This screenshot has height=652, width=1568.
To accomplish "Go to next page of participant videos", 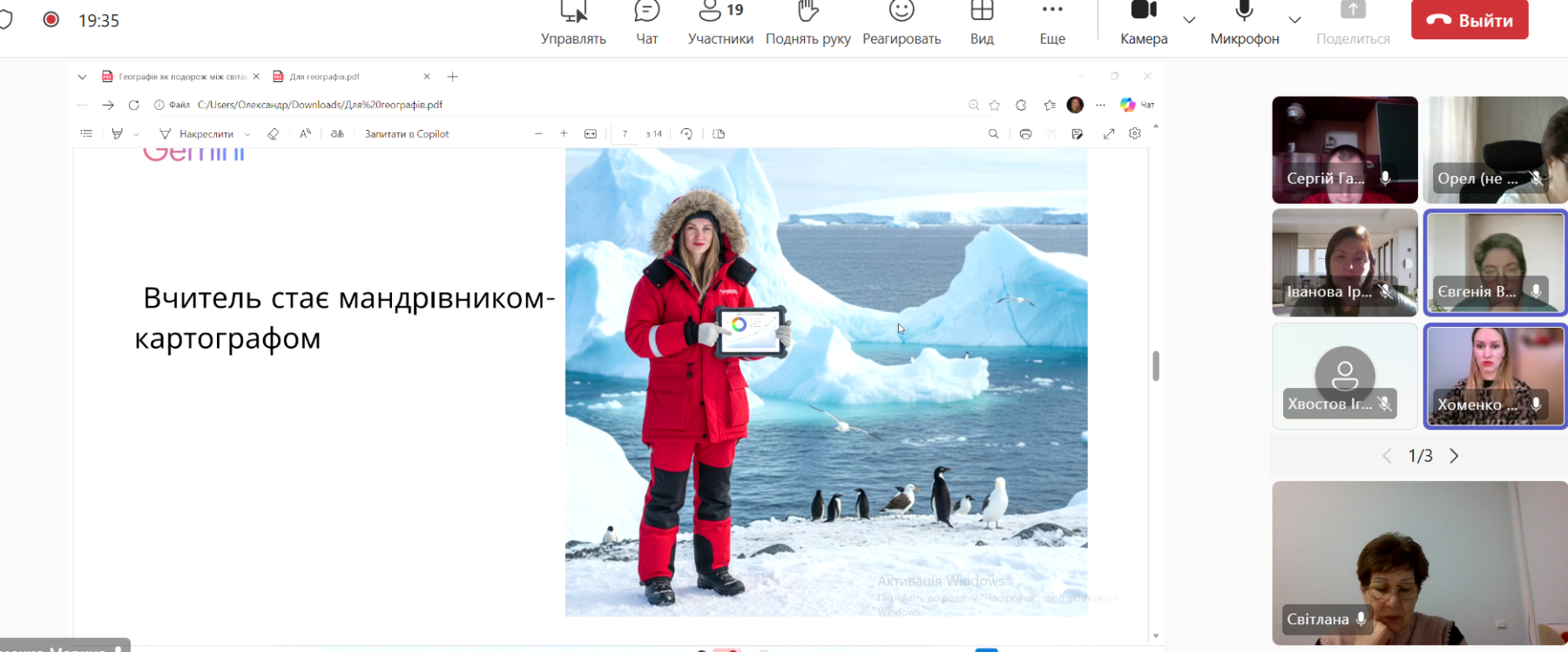I will [1454, 456].
